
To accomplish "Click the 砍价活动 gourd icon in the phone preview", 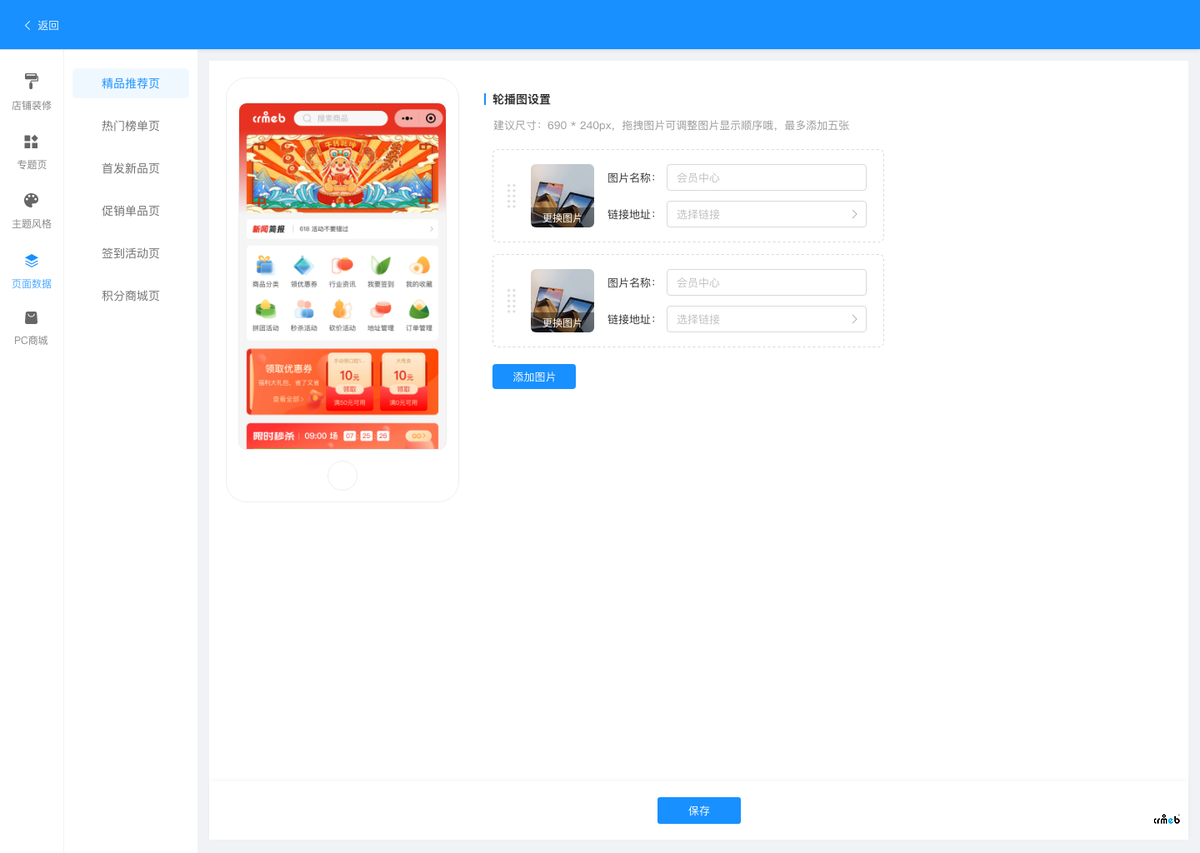I will (342, 309).
